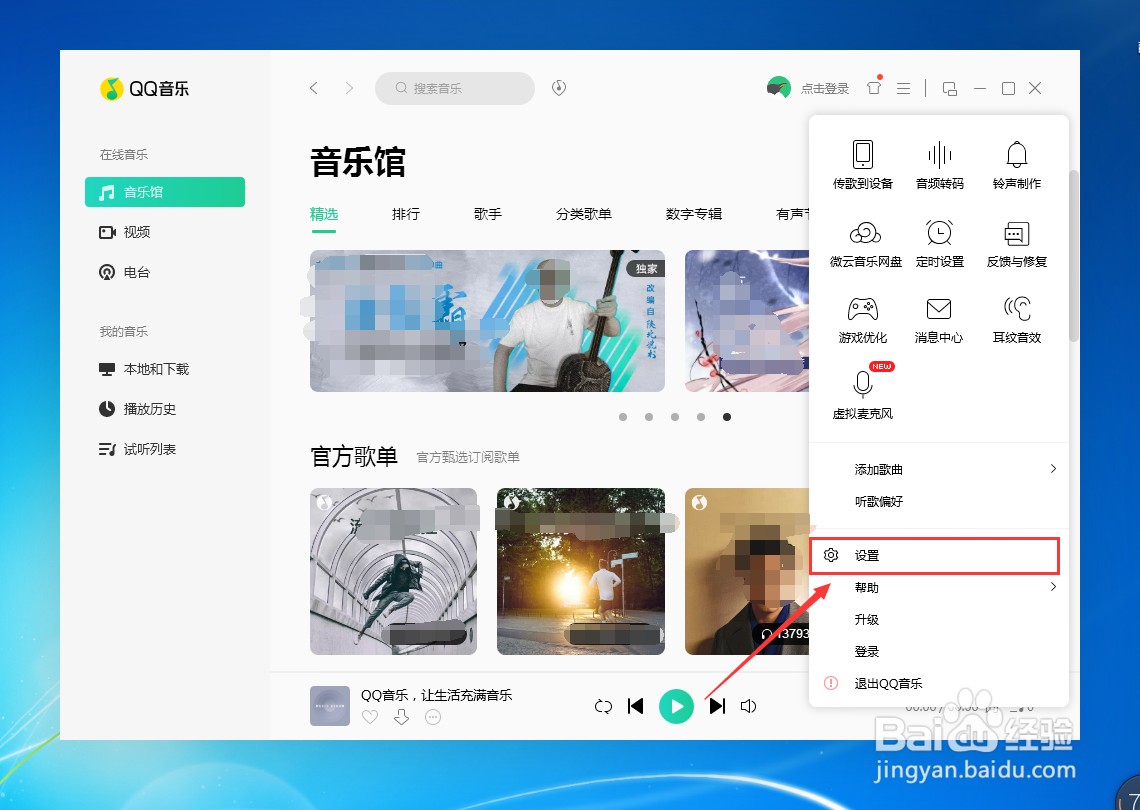Open the 铃声制作 ringtone maker
This screenshot has height=810, width=1140.
click(x=1016, y=162)
